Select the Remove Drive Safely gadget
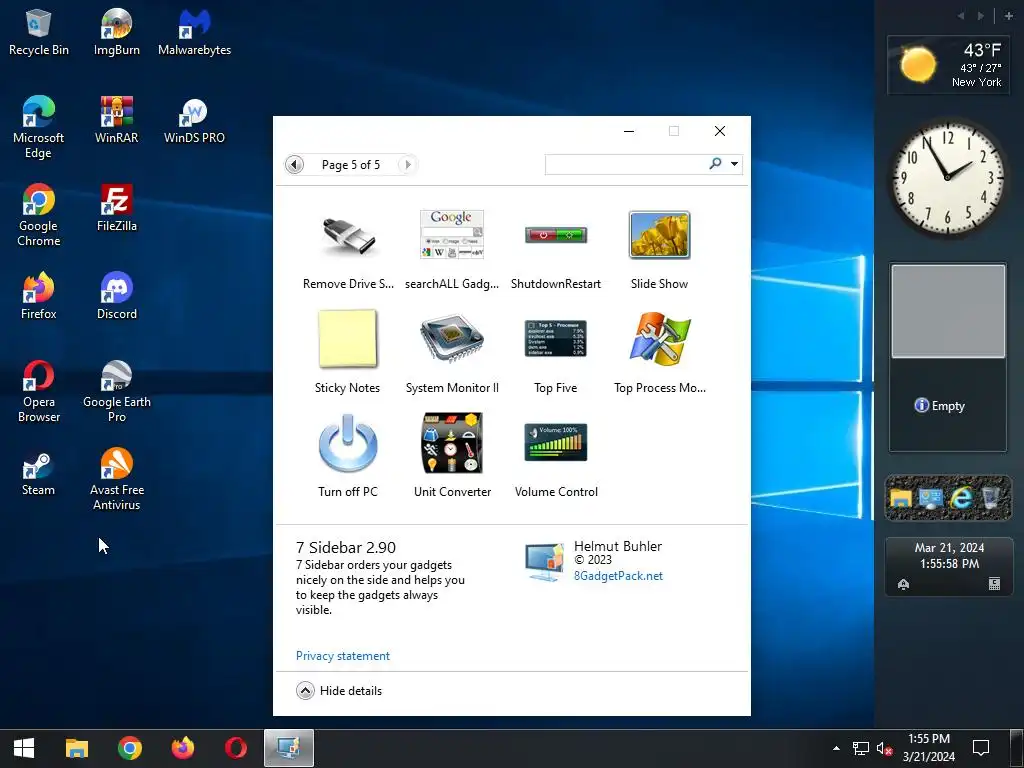Image resolution: width=1024 pixels, height=768 pixels. click(348, 249)
